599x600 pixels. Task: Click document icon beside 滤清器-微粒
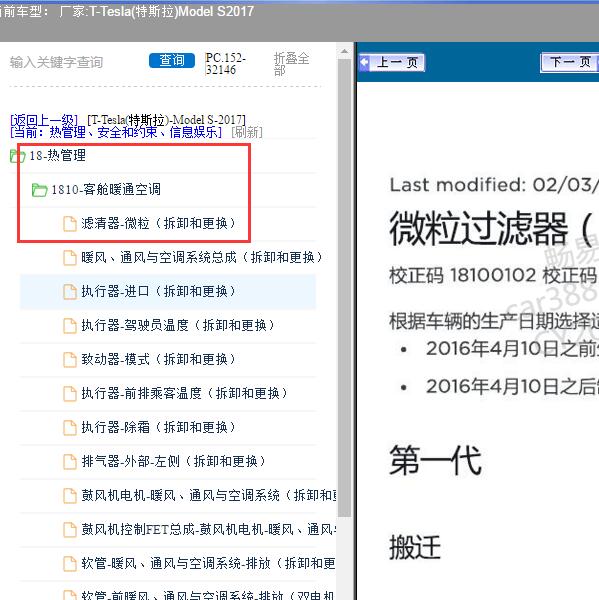coord(70,224)
